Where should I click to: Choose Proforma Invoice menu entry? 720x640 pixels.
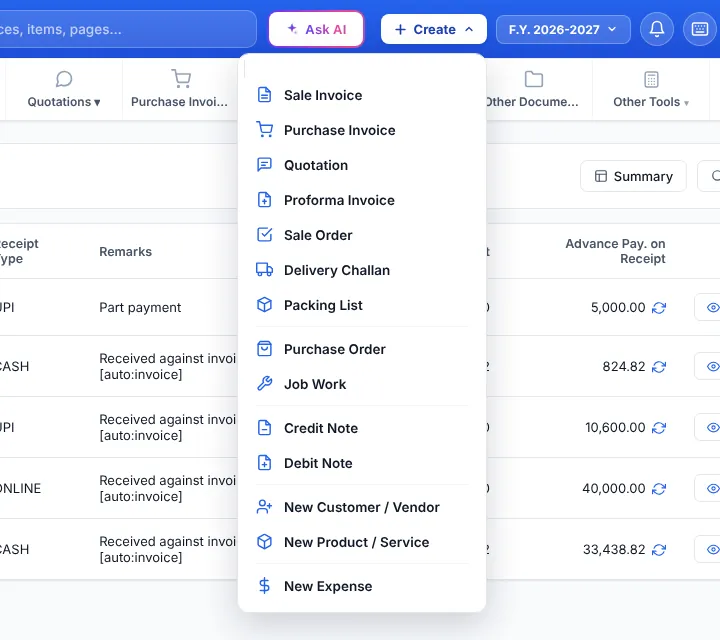point(362,200)
